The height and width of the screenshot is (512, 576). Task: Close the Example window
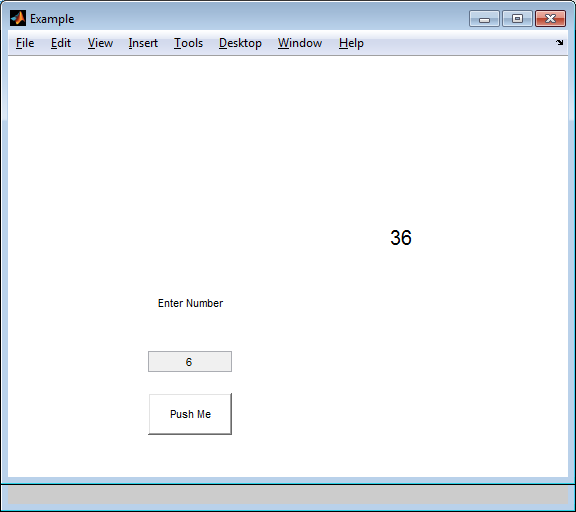point(550,19)
